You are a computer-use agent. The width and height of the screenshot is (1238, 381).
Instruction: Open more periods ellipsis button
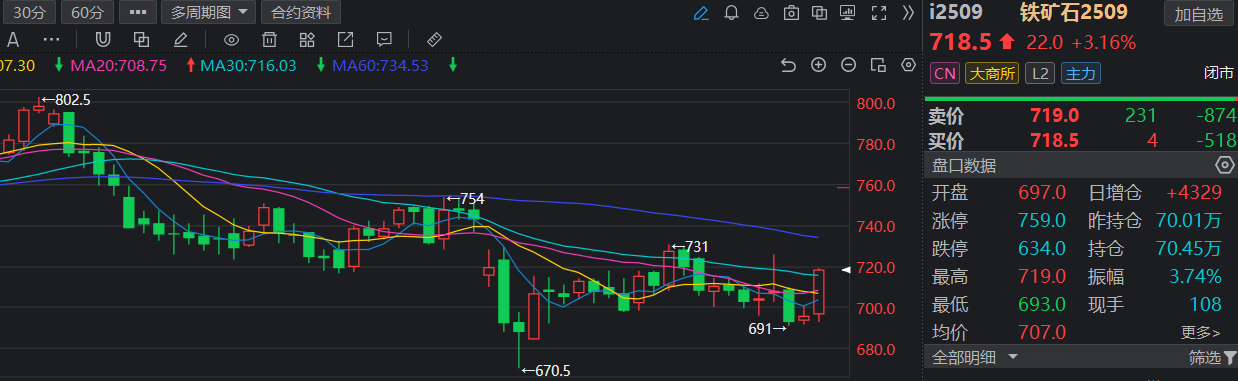click(x=137, y=13)
